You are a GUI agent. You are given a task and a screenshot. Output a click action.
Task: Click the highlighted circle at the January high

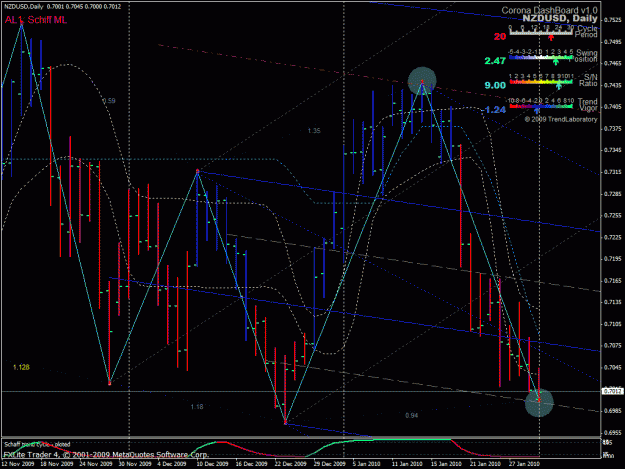click(422, 81)
